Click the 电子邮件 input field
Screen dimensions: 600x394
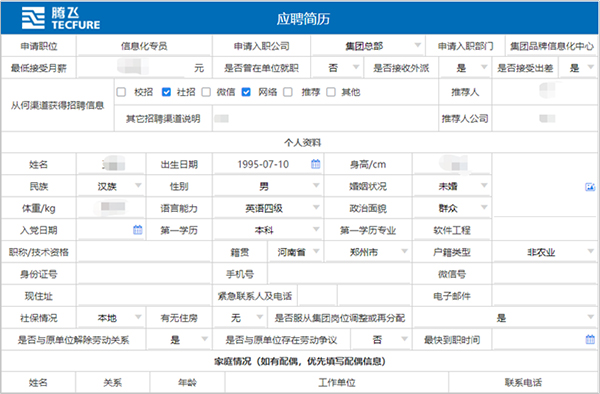[x=545, y=296]
